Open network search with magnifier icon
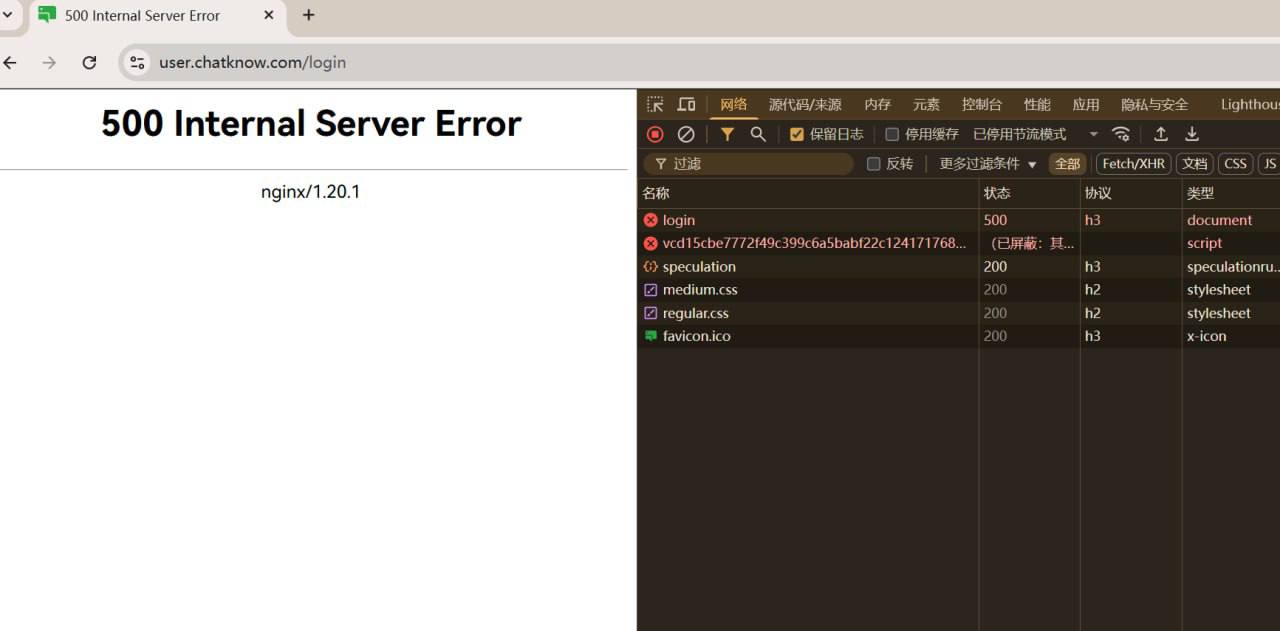 [x=758, y=134]
